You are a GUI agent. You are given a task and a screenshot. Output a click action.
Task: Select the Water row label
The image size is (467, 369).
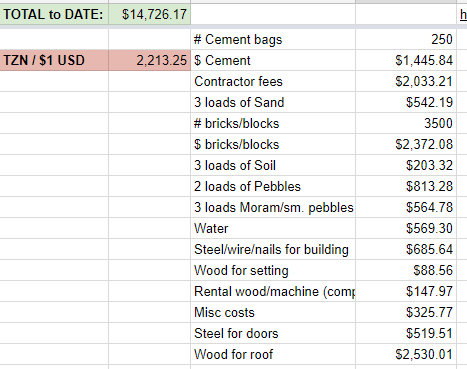tap(273, 228)
